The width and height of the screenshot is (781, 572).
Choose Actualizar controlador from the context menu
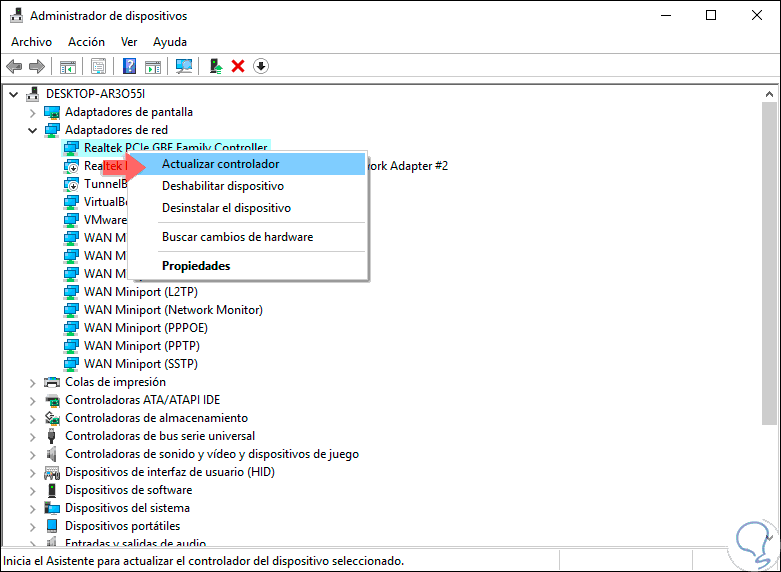(x=247, y=164)
